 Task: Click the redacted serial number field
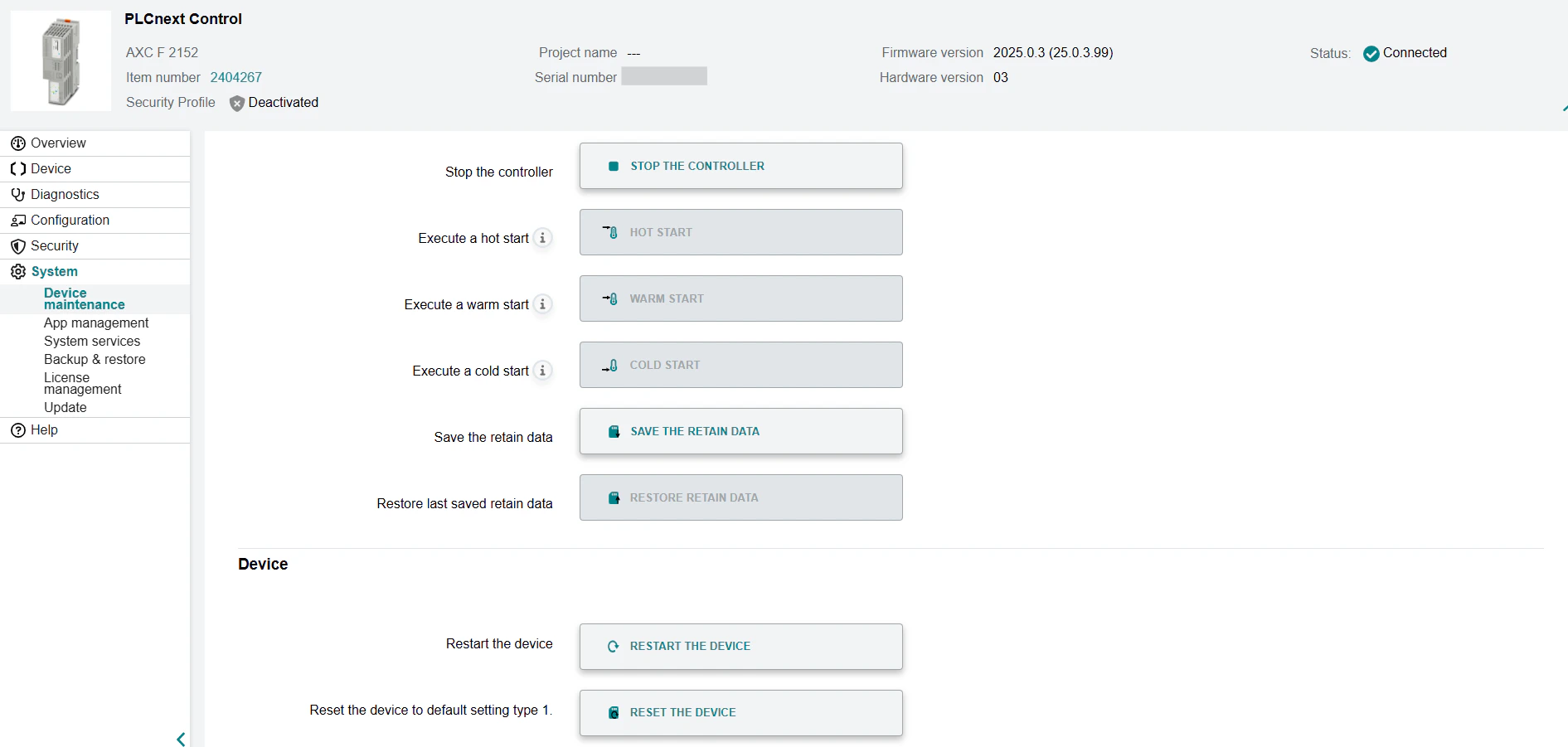[x=664, y=76]
